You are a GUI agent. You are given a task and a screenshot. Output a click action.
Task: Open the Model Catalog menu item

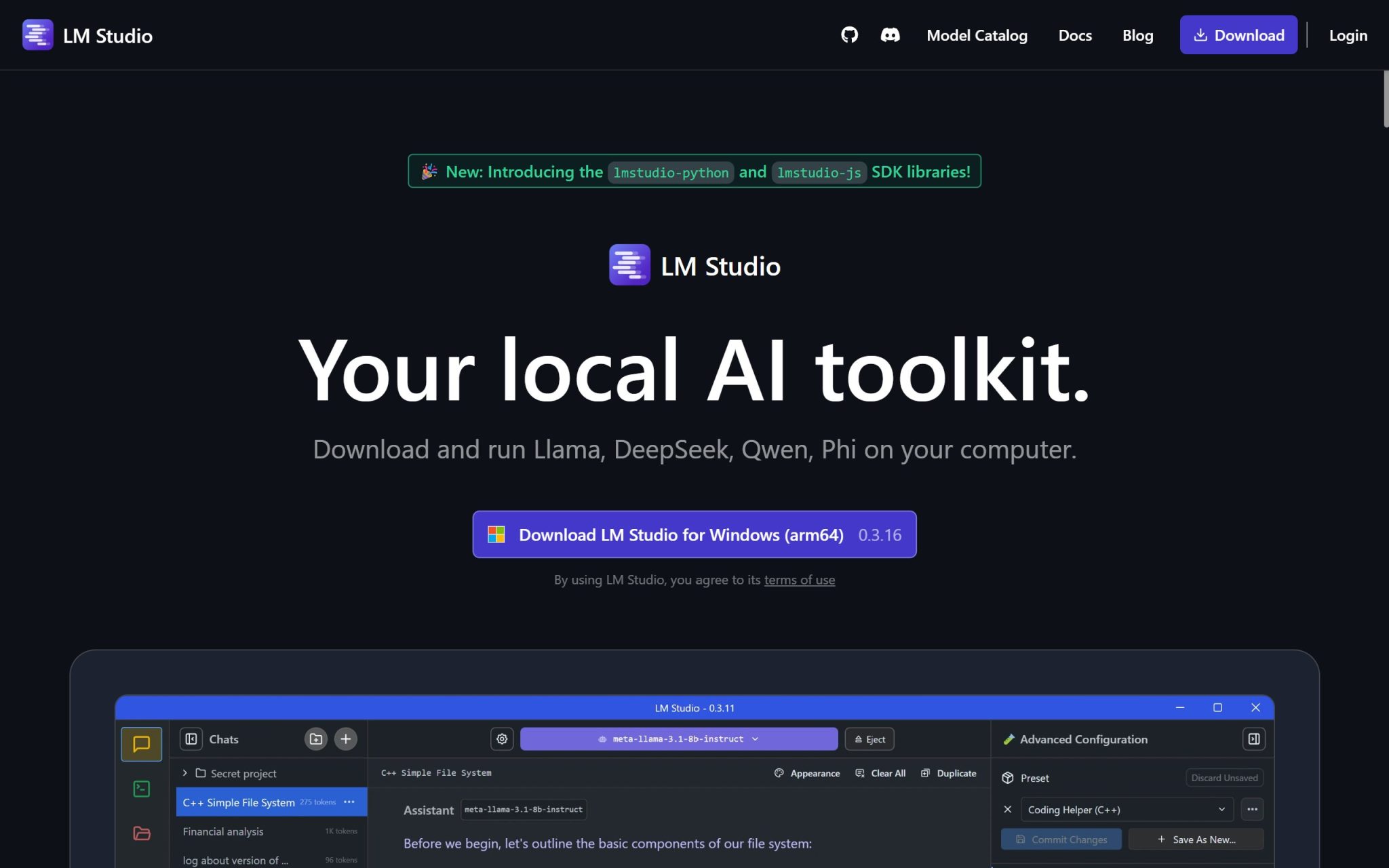[977, 35]
